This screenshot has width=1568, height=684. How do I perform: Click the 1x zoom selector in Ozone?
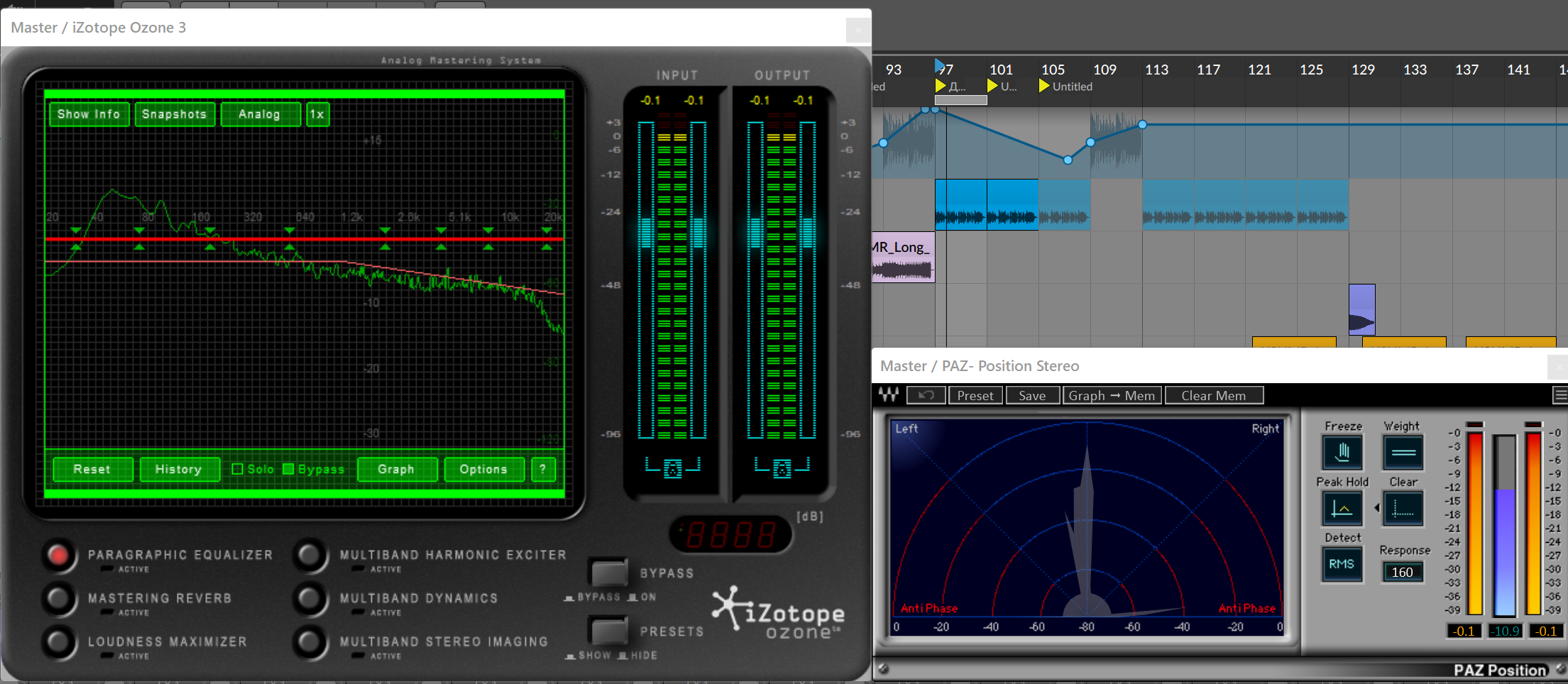pyautogui.click(x=317, y=114)
